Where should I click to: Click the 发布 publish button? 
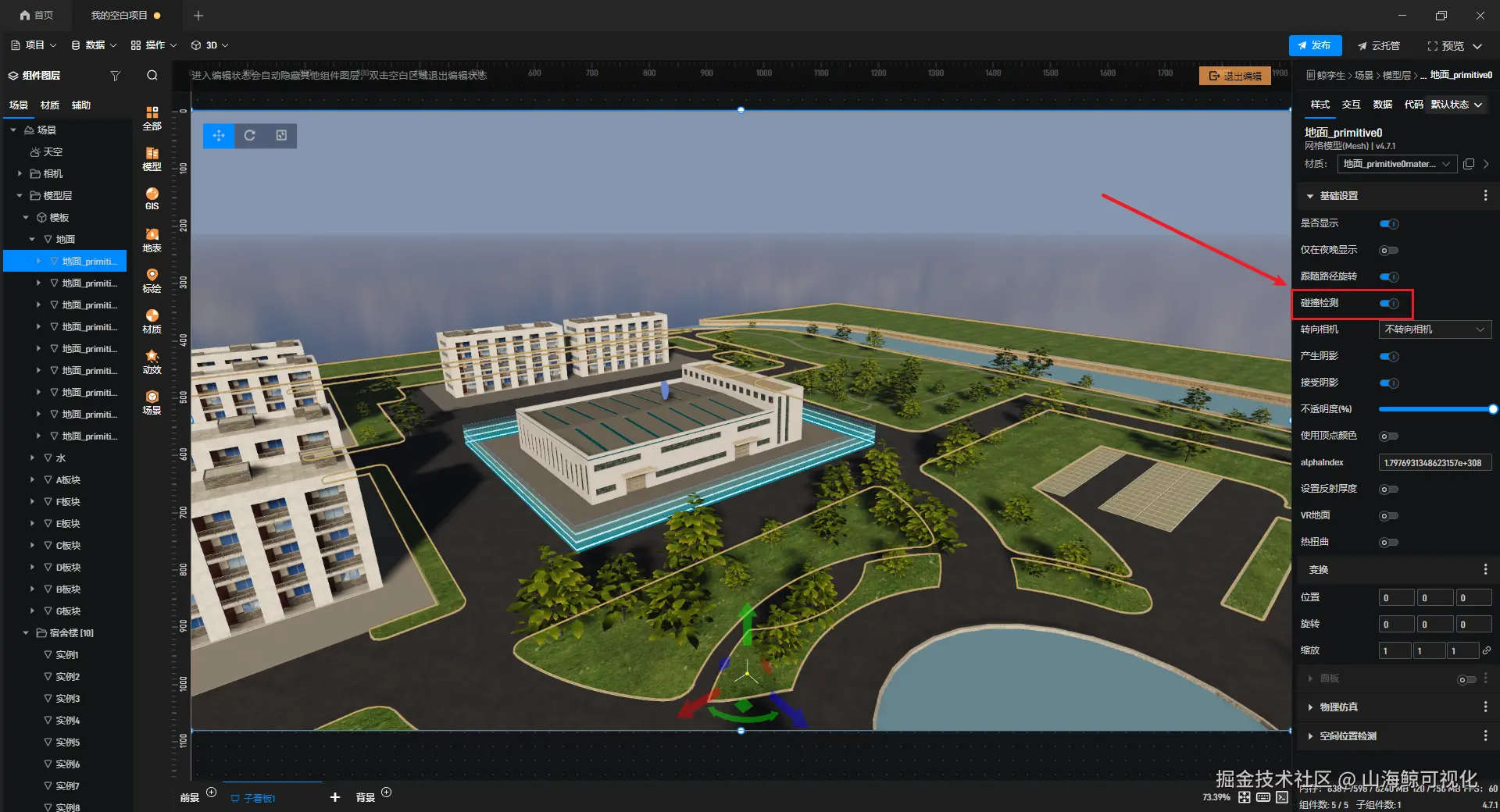coord(1315,46)
